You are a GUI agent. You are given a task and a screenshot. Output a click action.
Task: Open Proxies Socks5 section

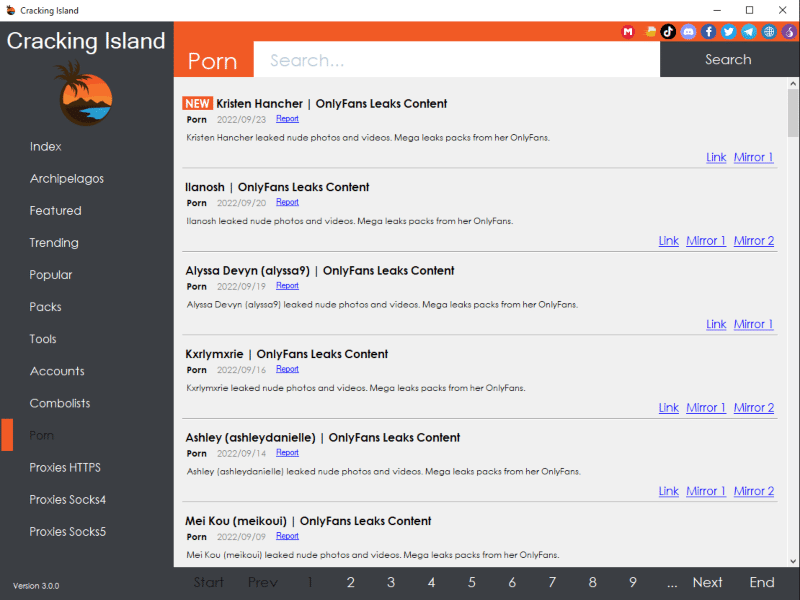pos(67,532)
